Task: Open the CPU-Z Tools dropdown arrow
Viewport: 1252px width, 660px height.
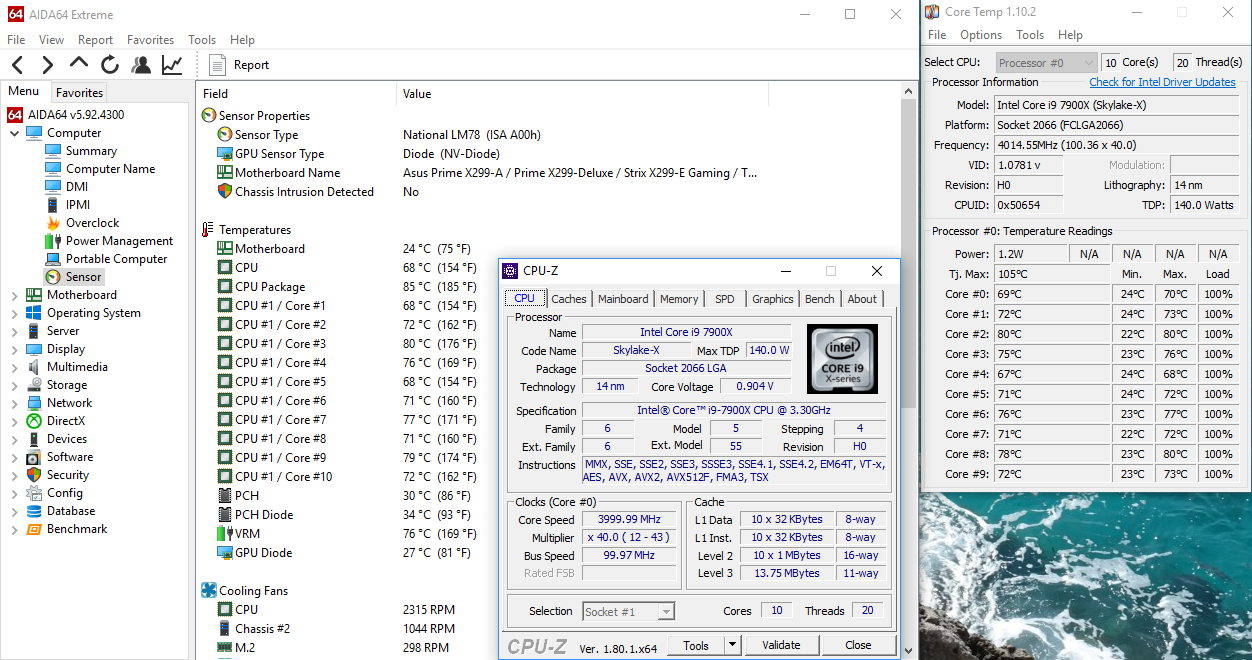Action: click(732, 645)
